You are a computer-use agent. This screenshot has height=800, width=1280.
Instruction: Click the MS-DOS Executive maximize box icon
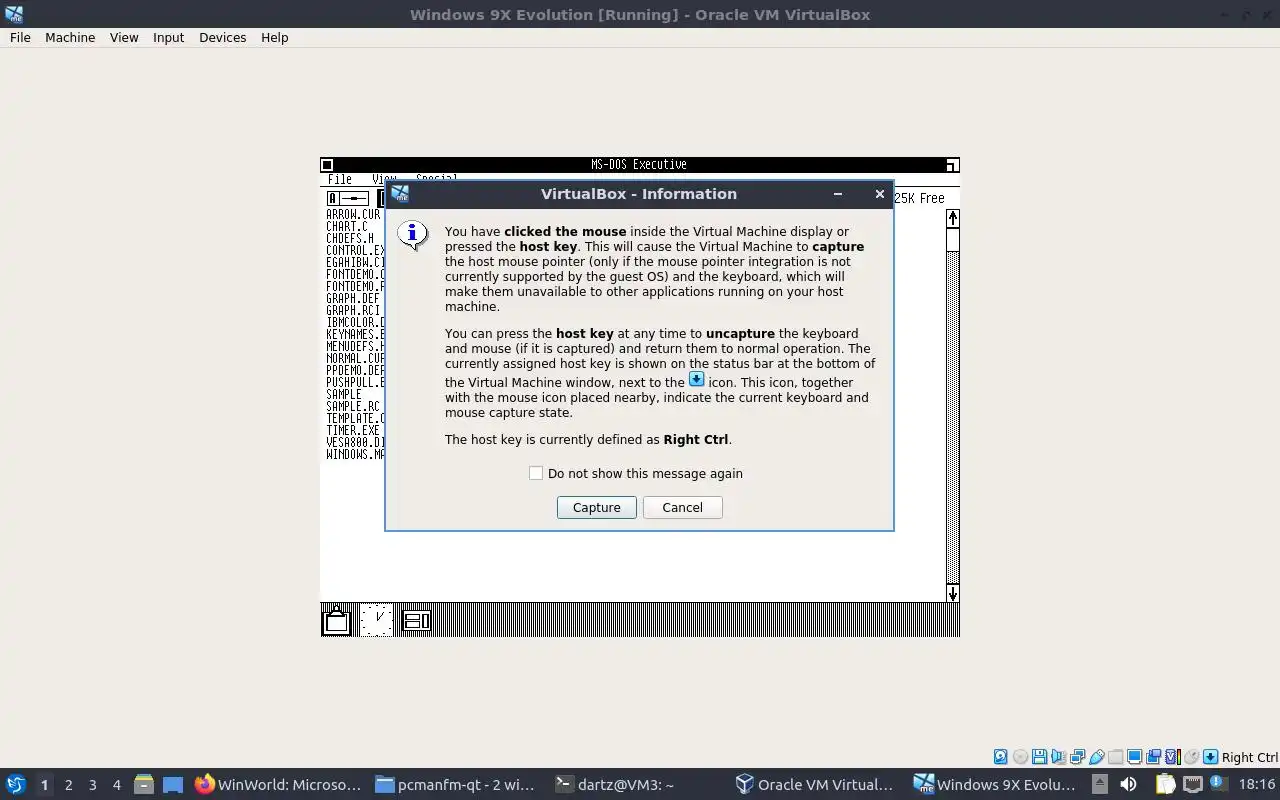pyautogui.click(x=952, y=165)
